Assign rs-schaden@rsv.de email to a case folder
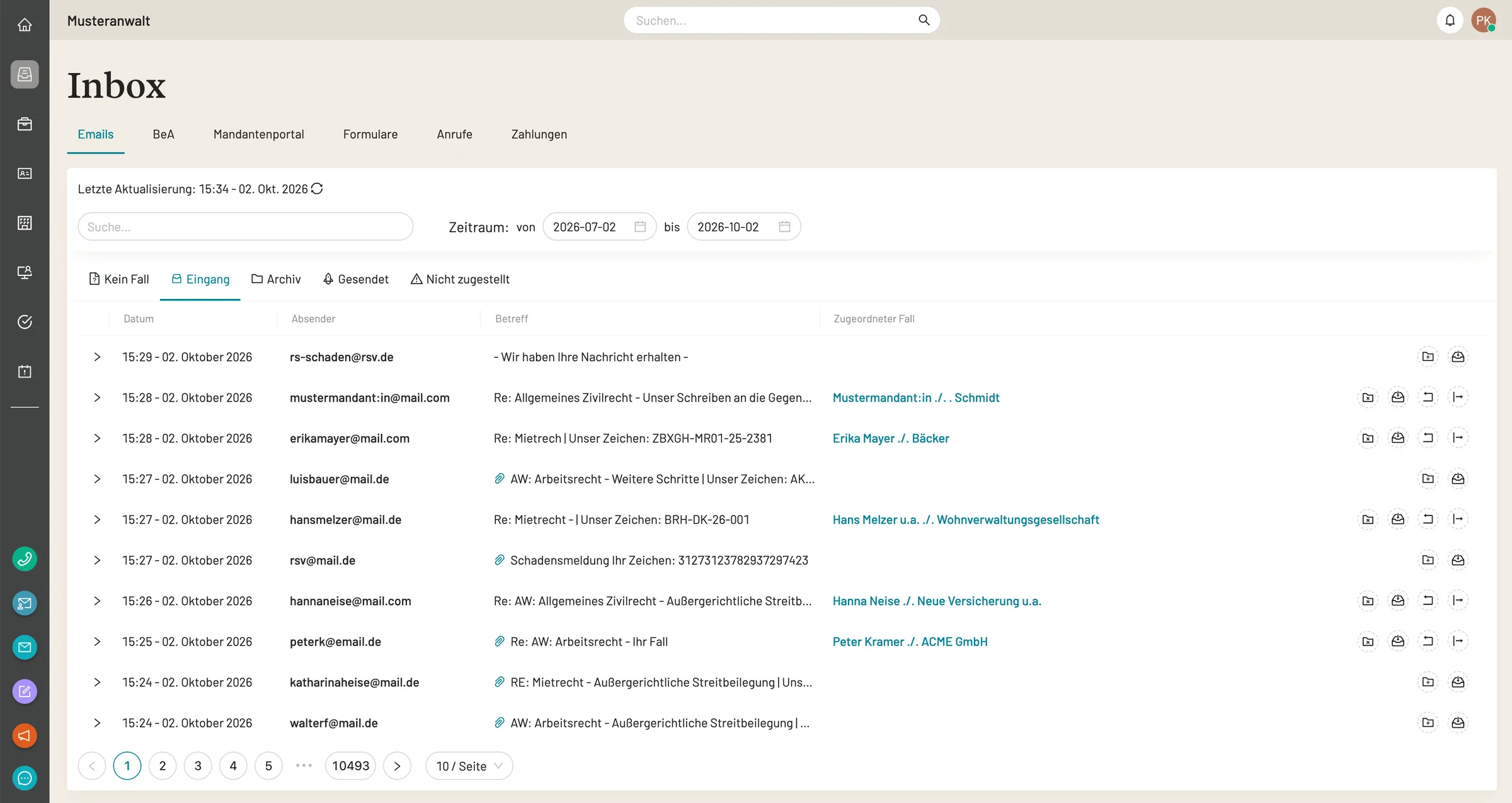Viewport: 1512px width, 803px height. [1428, 357]
